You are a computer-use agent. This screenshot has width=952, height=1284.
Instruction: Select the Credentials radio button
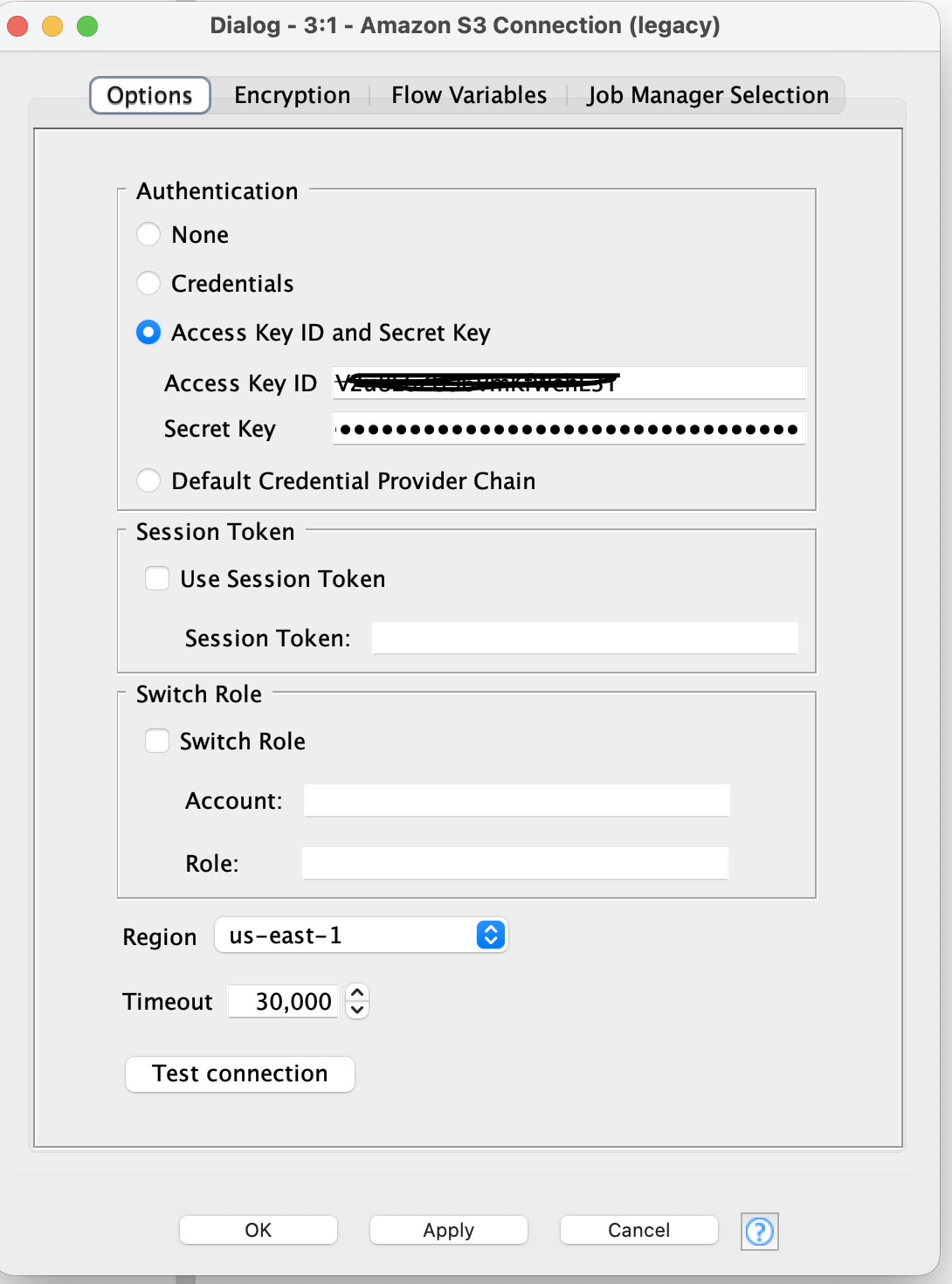tap(148, 284)
